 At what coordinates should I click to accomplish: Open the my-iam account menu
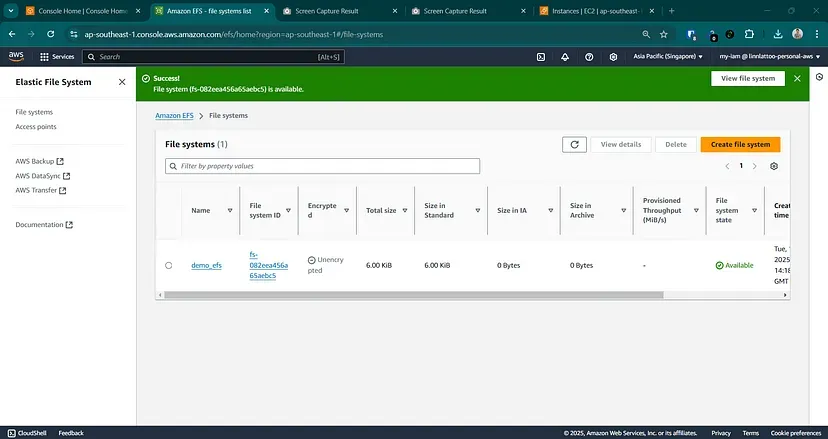pos(769,57)
